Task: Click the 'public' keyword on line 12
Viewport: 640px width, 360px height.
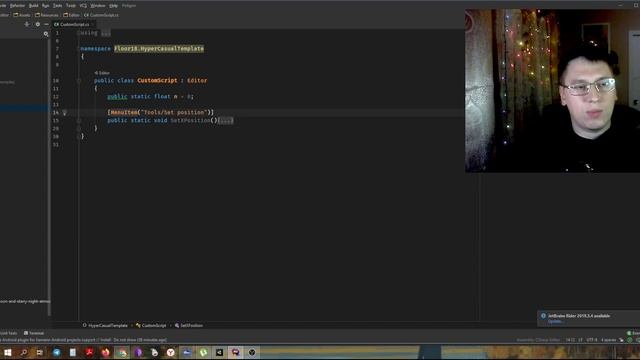Action: click(x=117, y=96)
